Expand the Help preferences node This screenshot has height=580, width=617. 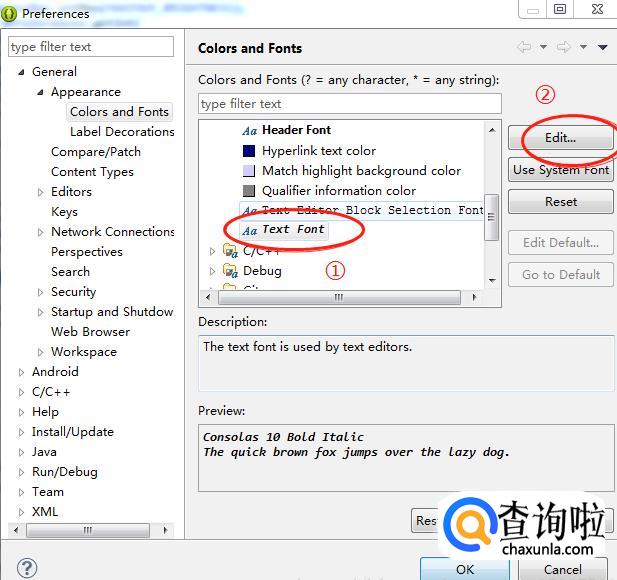coord(21,412)
